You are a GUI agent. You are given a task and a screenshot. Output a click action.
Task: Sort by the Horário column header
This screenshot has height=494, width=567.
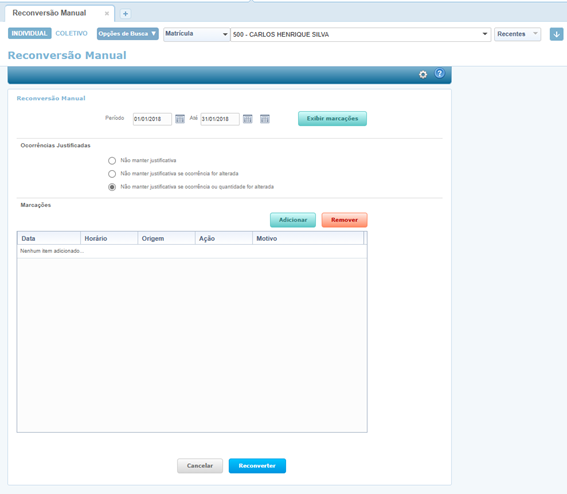pyautogui.click(x=109, y=238)
